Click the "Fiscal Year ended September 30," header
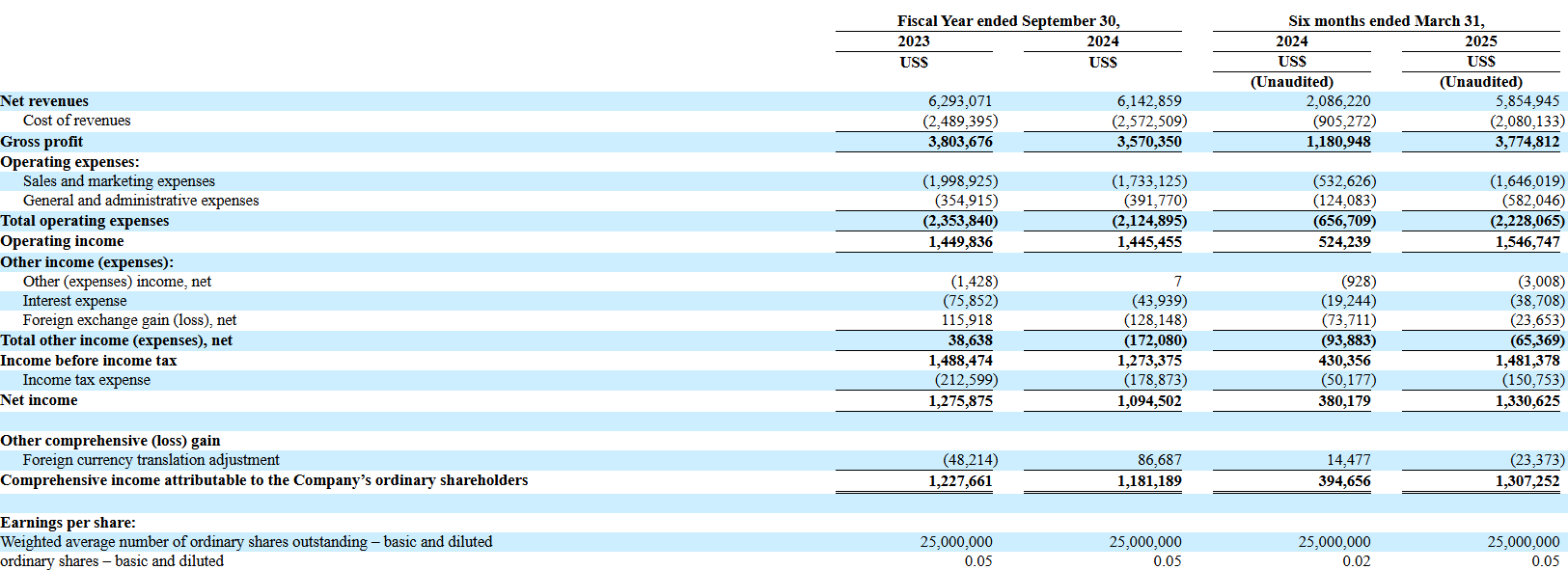Image resolution: width=1568 pixels, height=570 pixels. click(1008, 21)
